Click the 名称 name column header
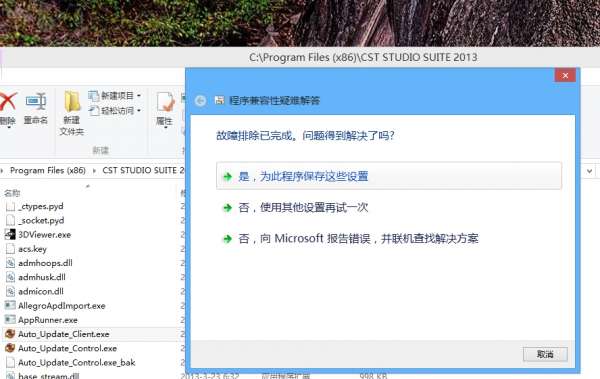Viewport: 600px width, 379px height. pyautogui.click(x=12, y=193)
